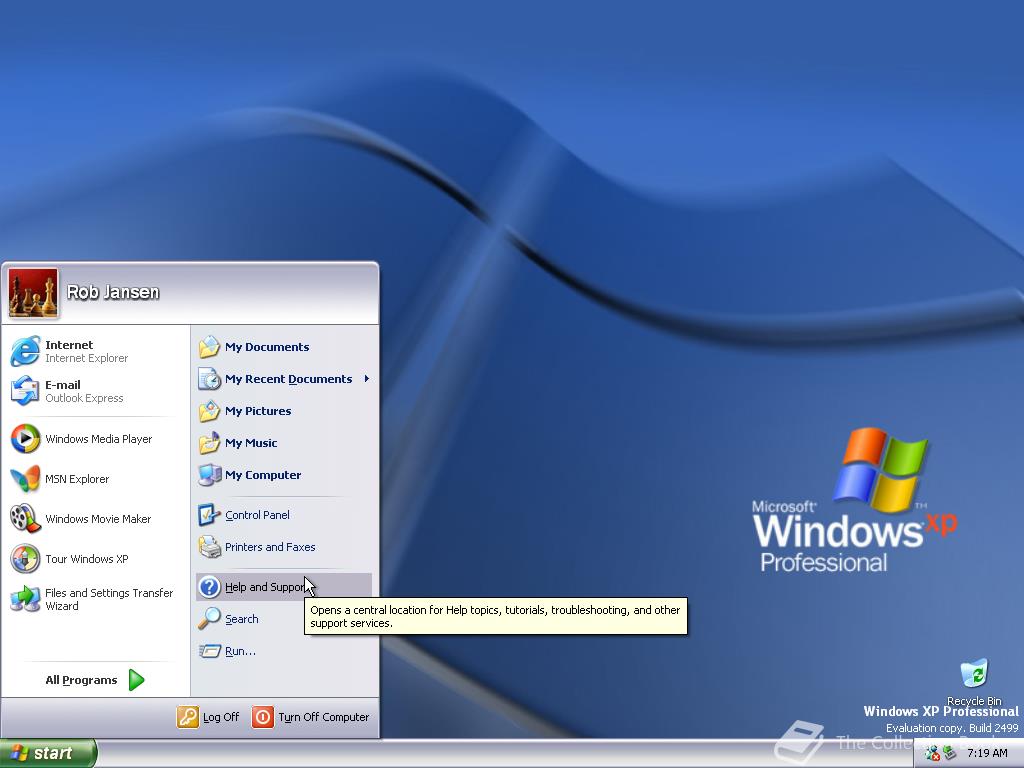Click the Control Panel icon

tap(209, 515)
